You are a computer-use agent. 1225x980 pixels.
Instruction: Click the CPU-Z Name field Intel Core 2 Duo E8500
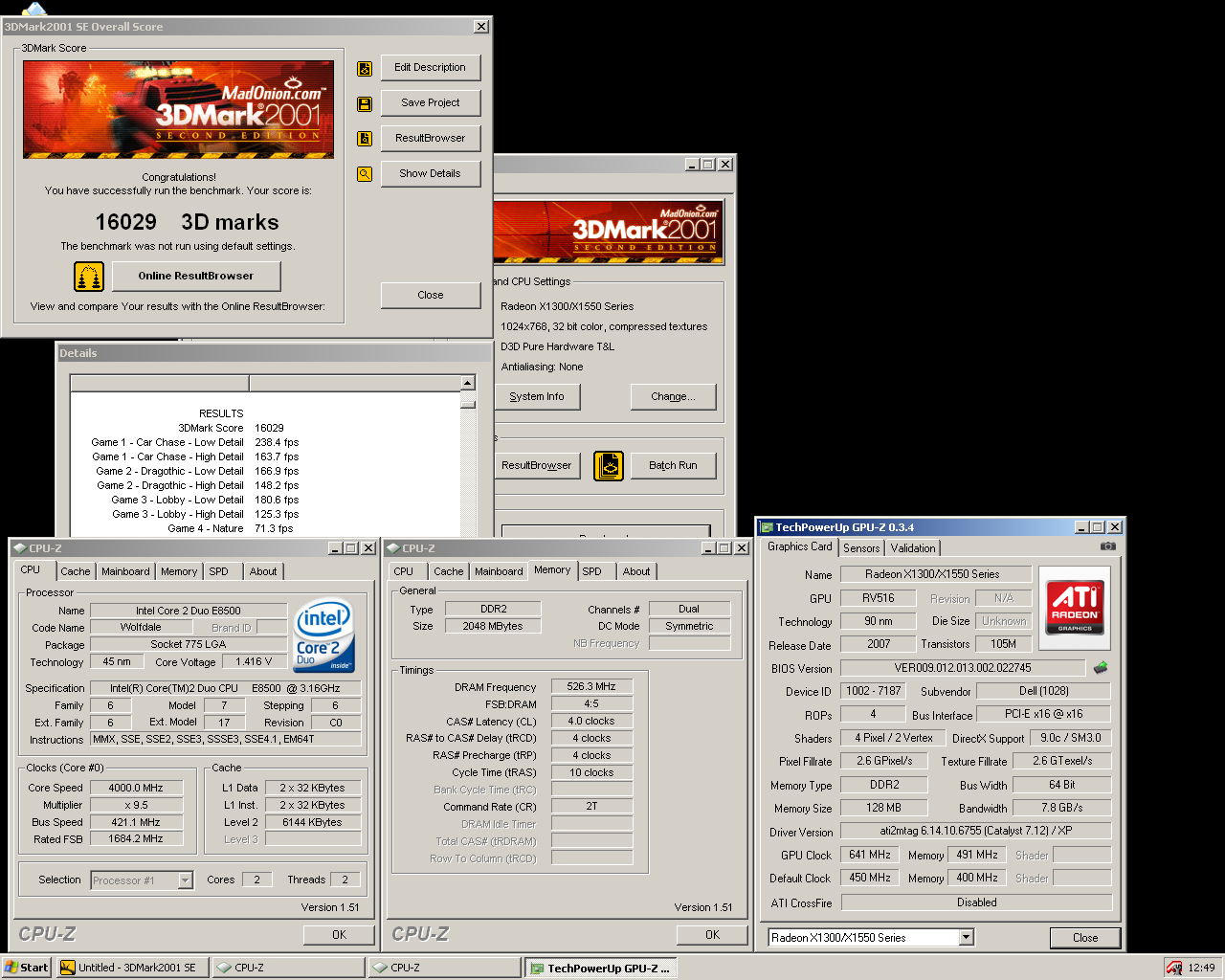coord(189,611)
